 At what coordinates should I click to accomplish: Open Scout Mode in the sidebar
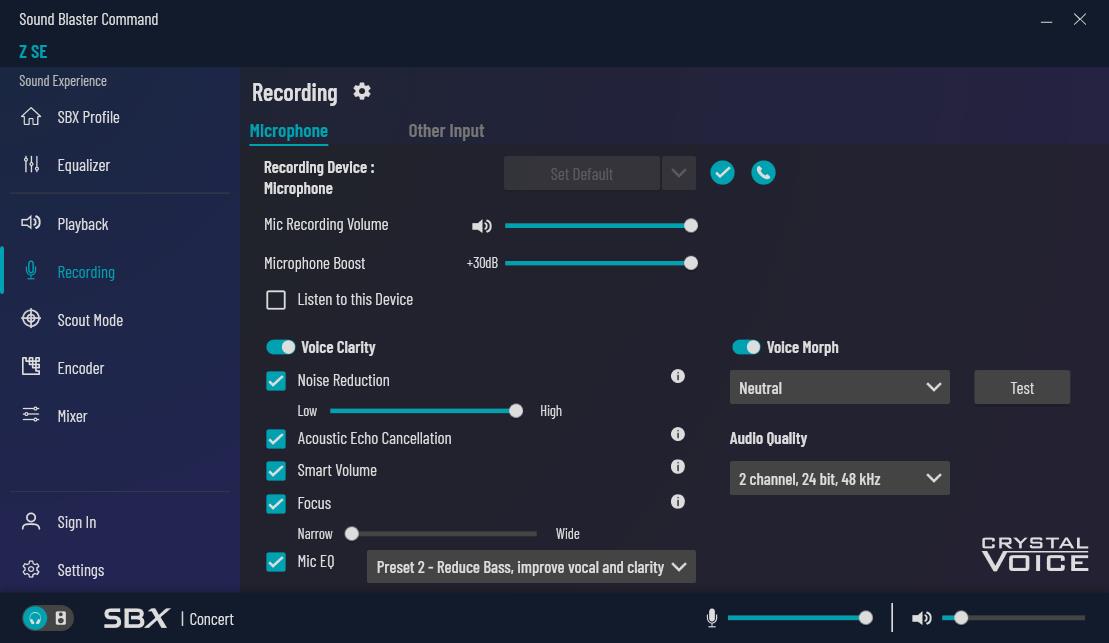(x=89, y=320)
